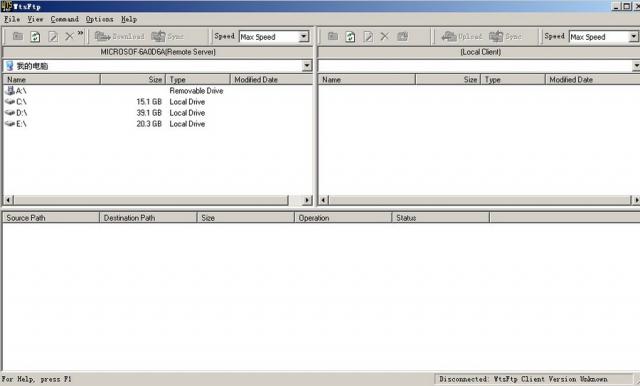The image size is (640, 386).
Task: Sort local list by Size column
Action: pos(448,80)
